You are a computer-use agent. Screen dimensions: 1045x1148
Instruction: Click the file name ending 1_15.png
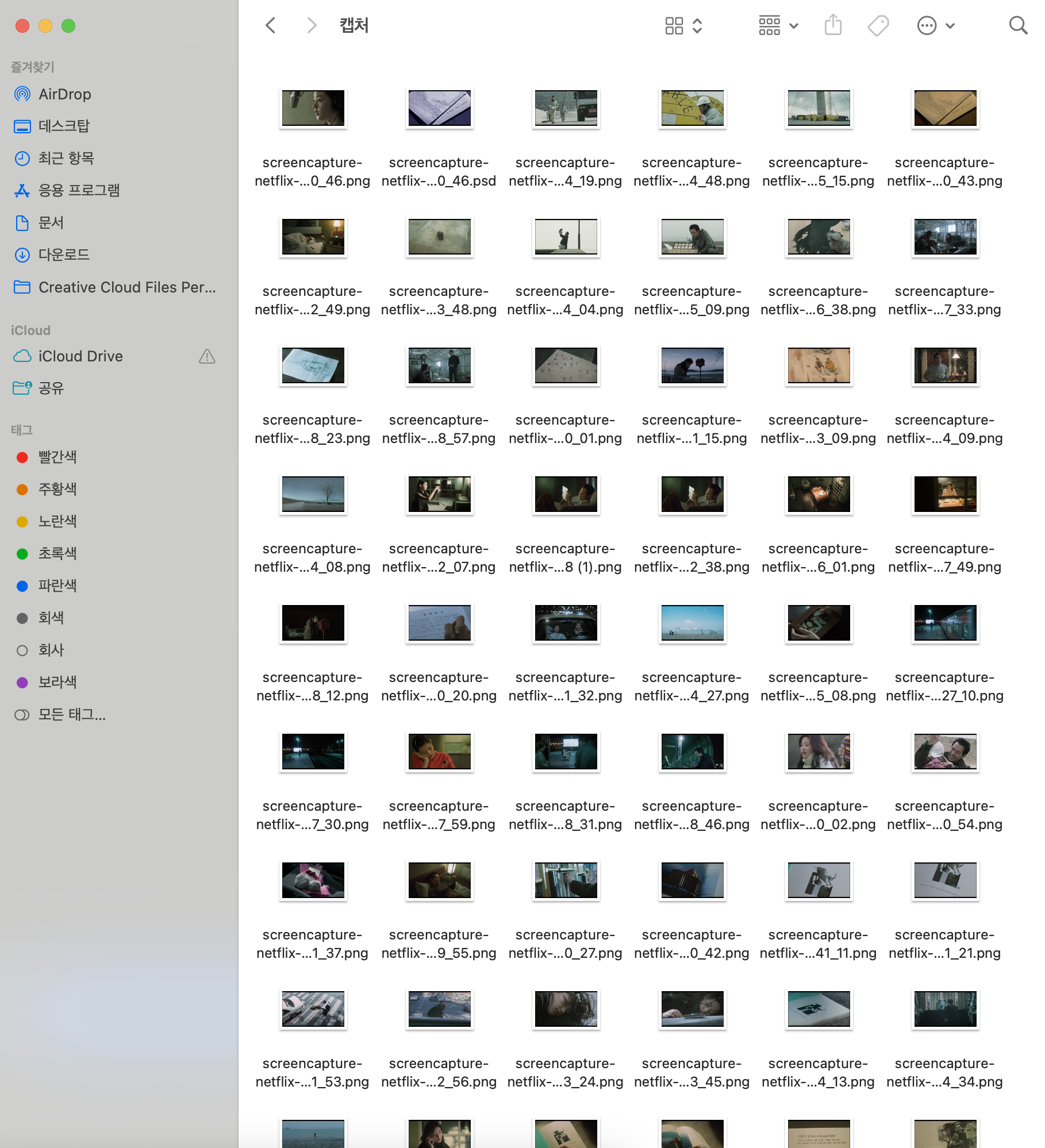point(692,429)
